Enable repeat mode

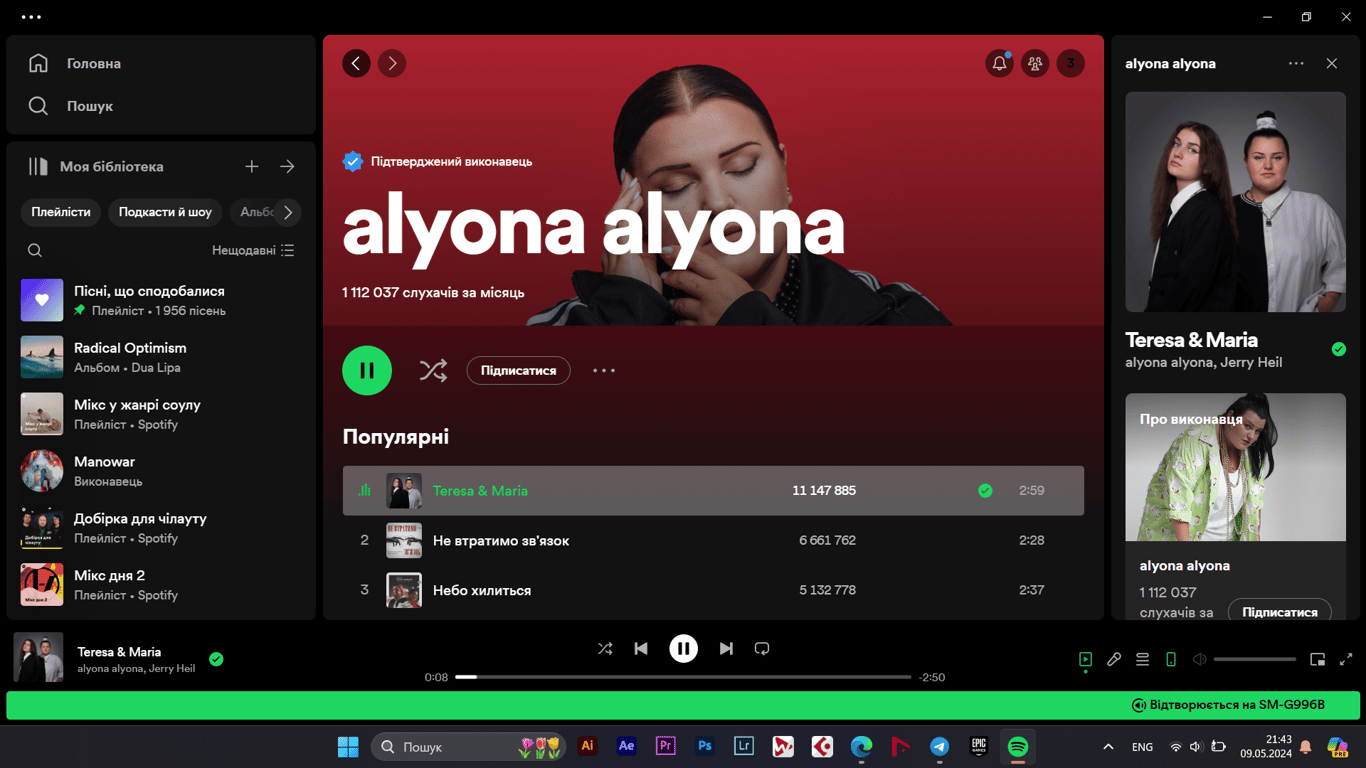tap(762, 648)
